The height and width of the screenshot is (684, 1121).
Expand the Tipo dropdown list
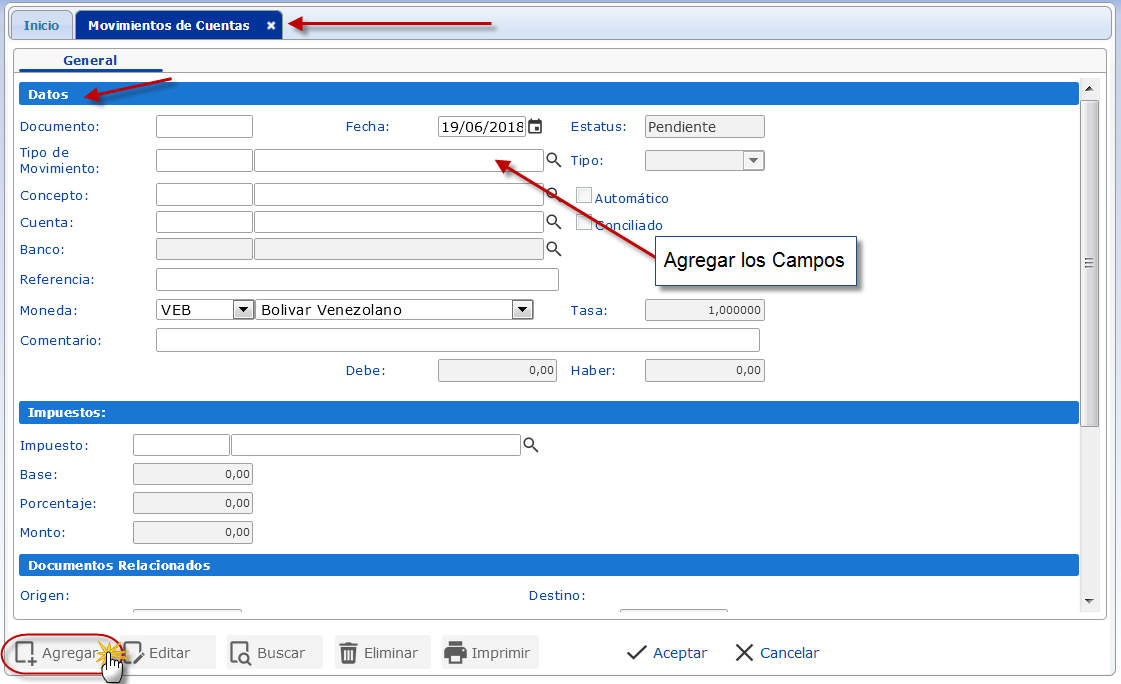click(753, 160)
